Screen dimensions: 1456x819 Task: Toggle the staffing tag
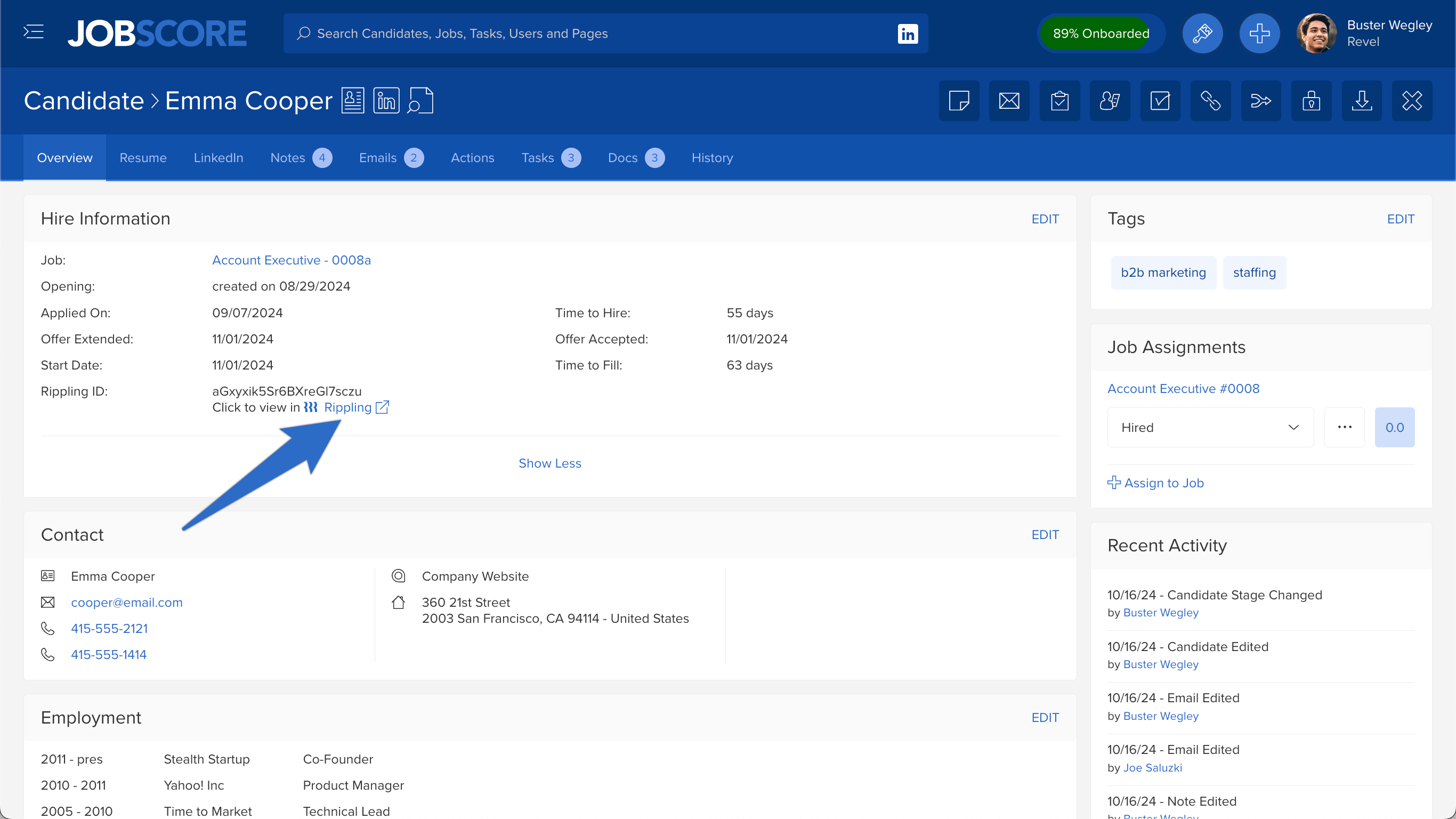(x=1255, y=272)
